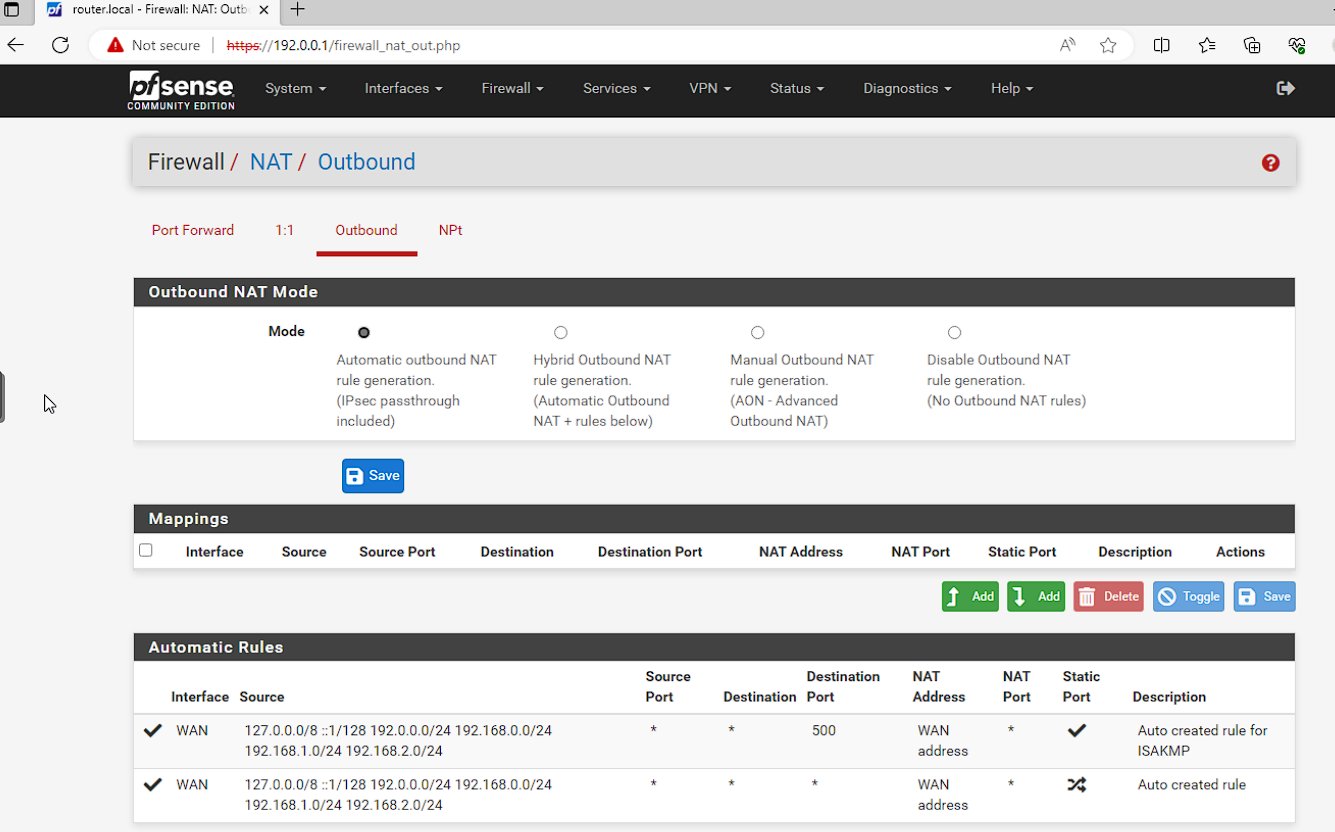Image resolution: width=1335 pixels, height=832 pixels.
Task: Open the System dropdown menu
Action: (296, 88)
